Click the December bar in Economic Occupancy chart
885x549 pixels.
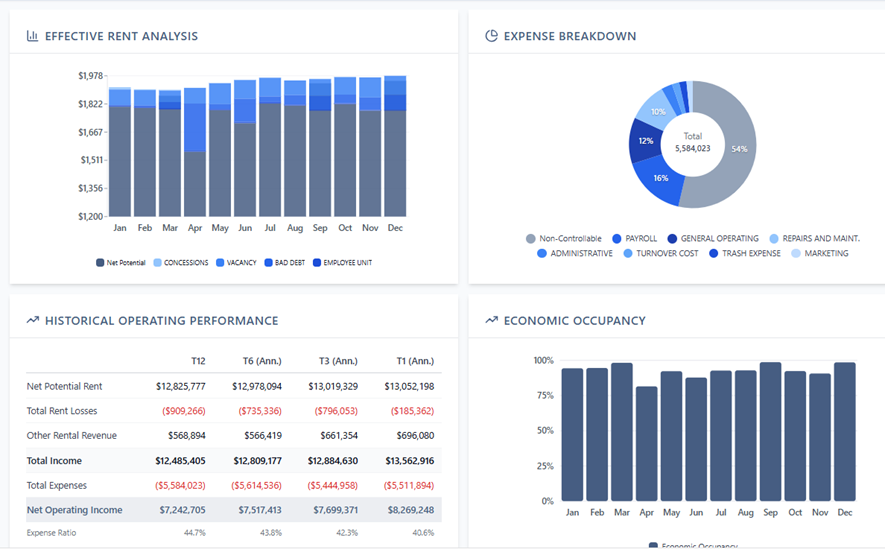[845, 432]
